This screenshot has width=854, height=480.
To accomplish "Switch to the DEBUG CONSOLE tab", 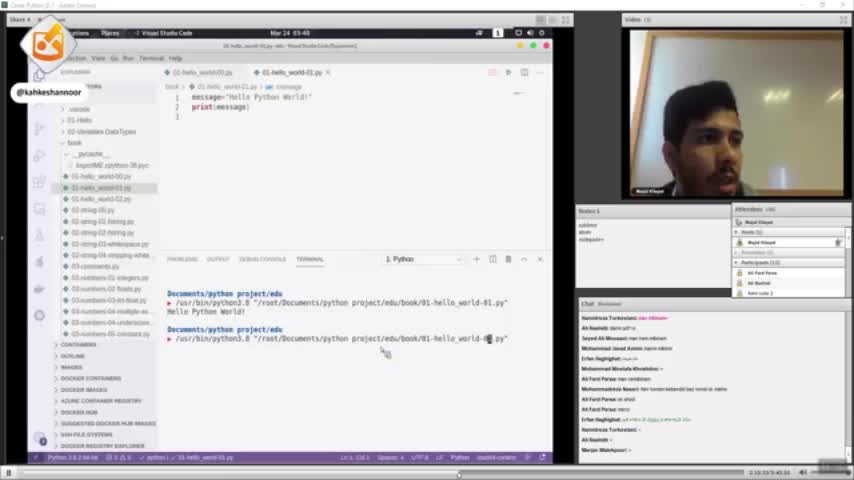I will point(262,259).
